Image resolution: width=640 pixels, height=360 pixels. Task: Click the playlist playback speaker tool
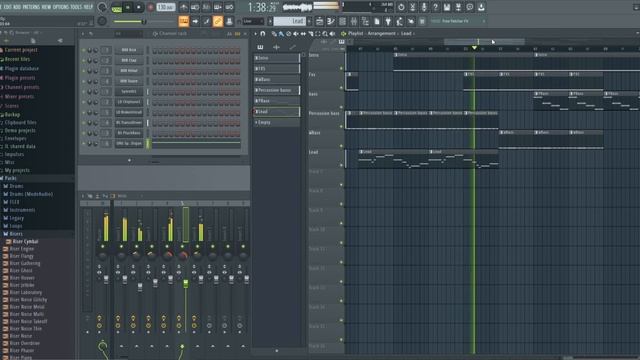tap(333, 33)
